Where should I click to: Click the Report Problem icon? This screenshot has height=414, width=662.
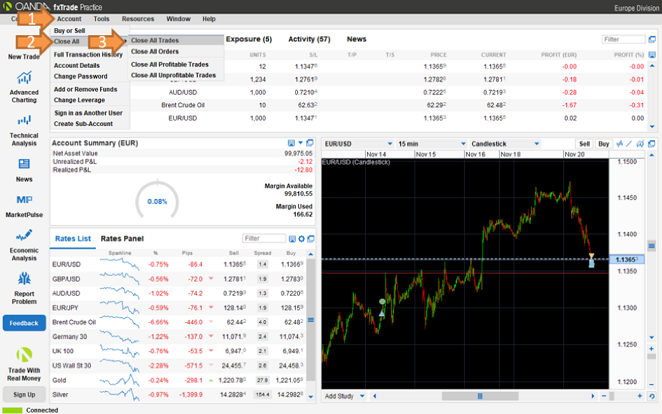point(23,279)
